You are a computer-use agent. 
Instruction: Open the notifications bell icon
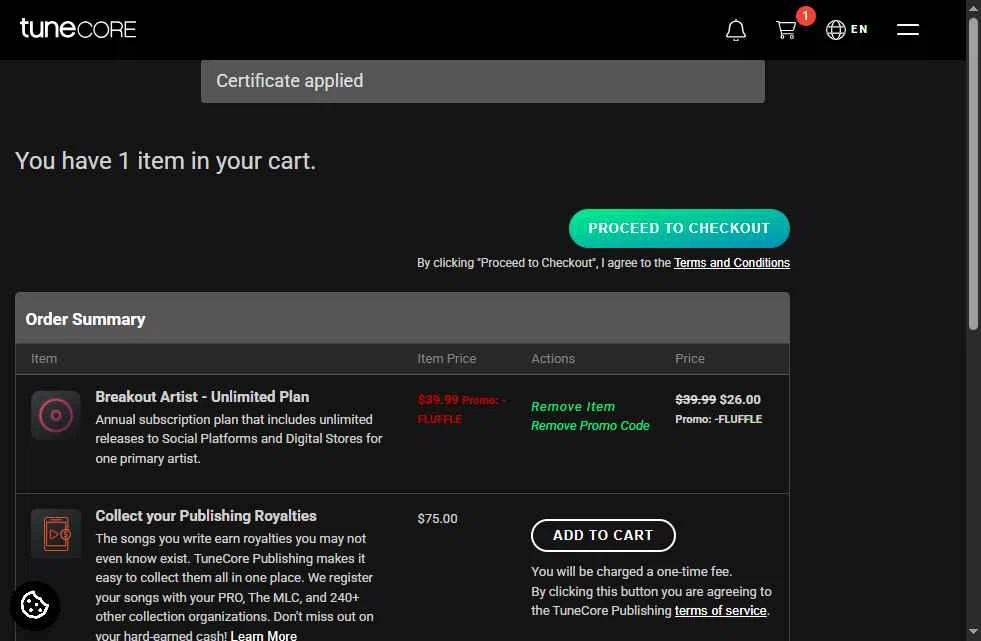tap(736, 29)
